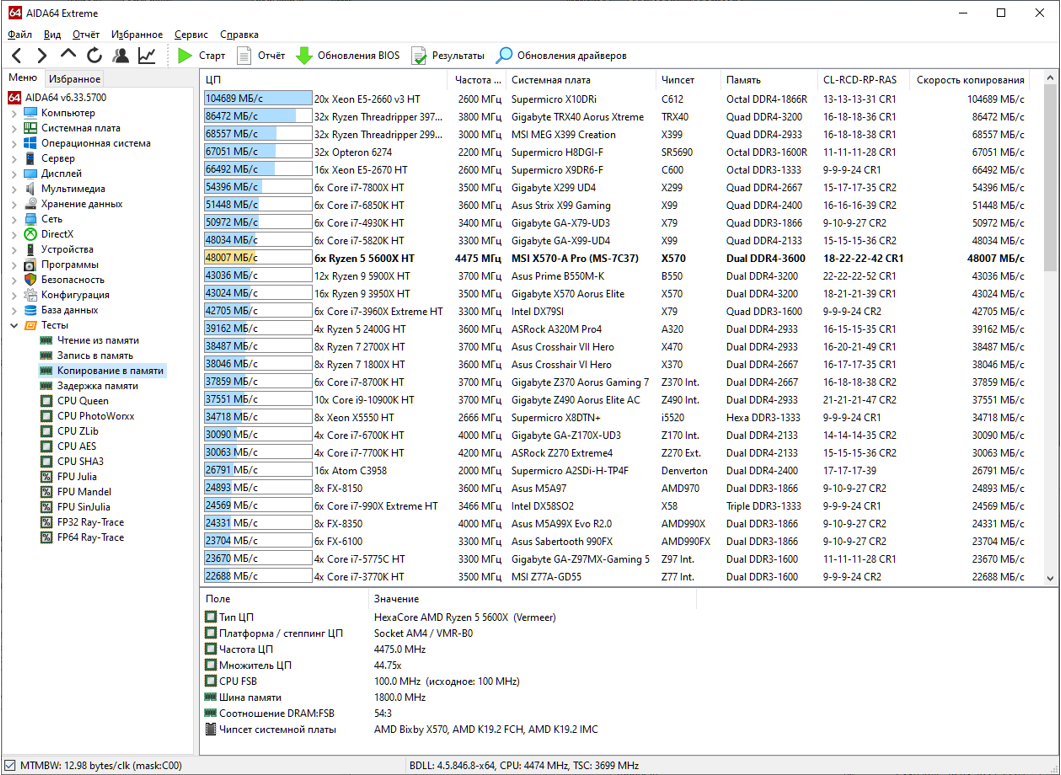Screen dimensions: 1061x775
Task: Open the user profile toolbar icon
Action: [x=120, y=56]
